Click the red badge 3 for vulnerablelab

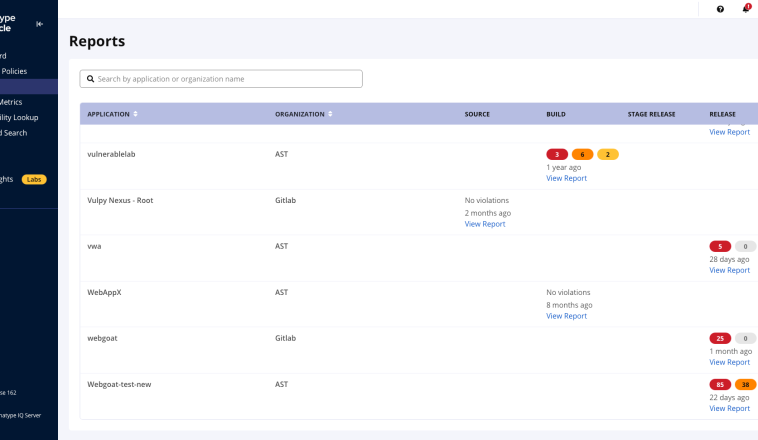pyautogui.click(x=557, y=154)
